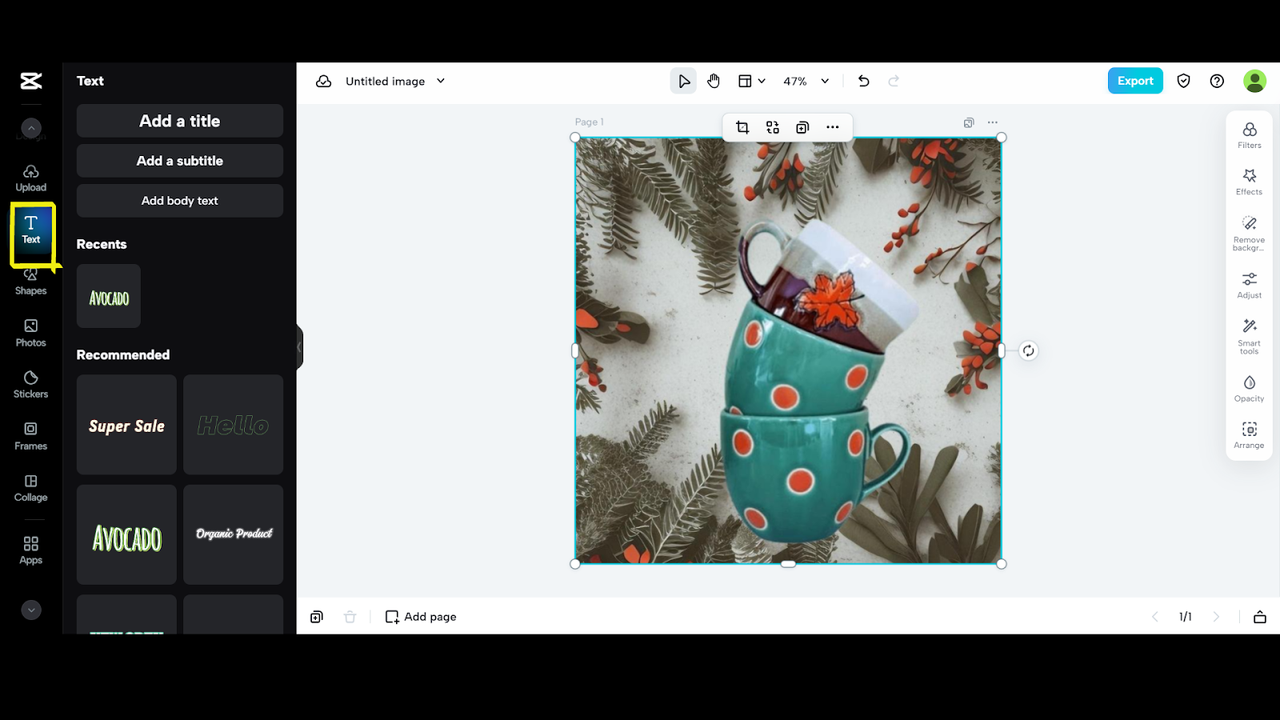The width and height of the screenshot is (1280, 720).
Task: Open the Apps panel
Action: 31,550
